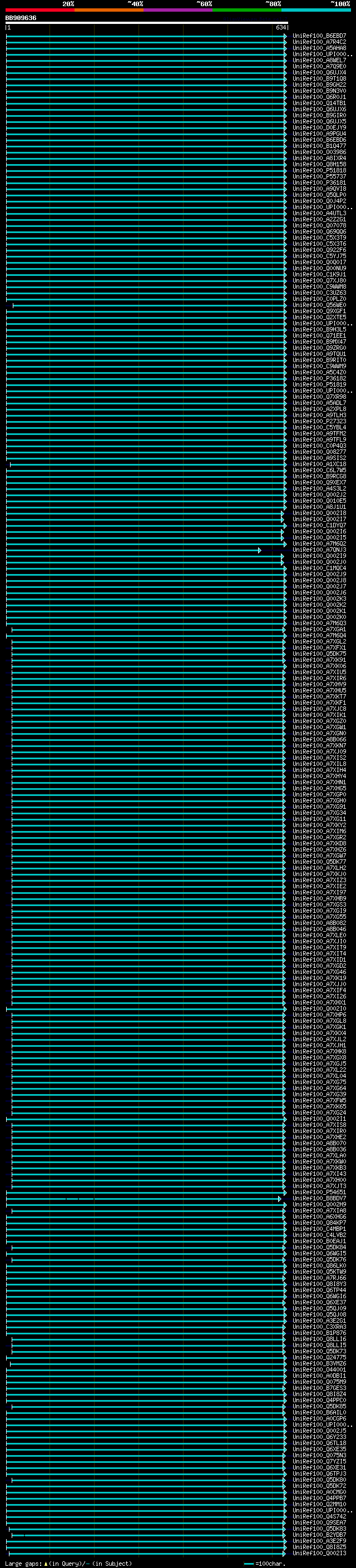
Task: Open hit UniRef100_A8WEL7
Action: 319,60
